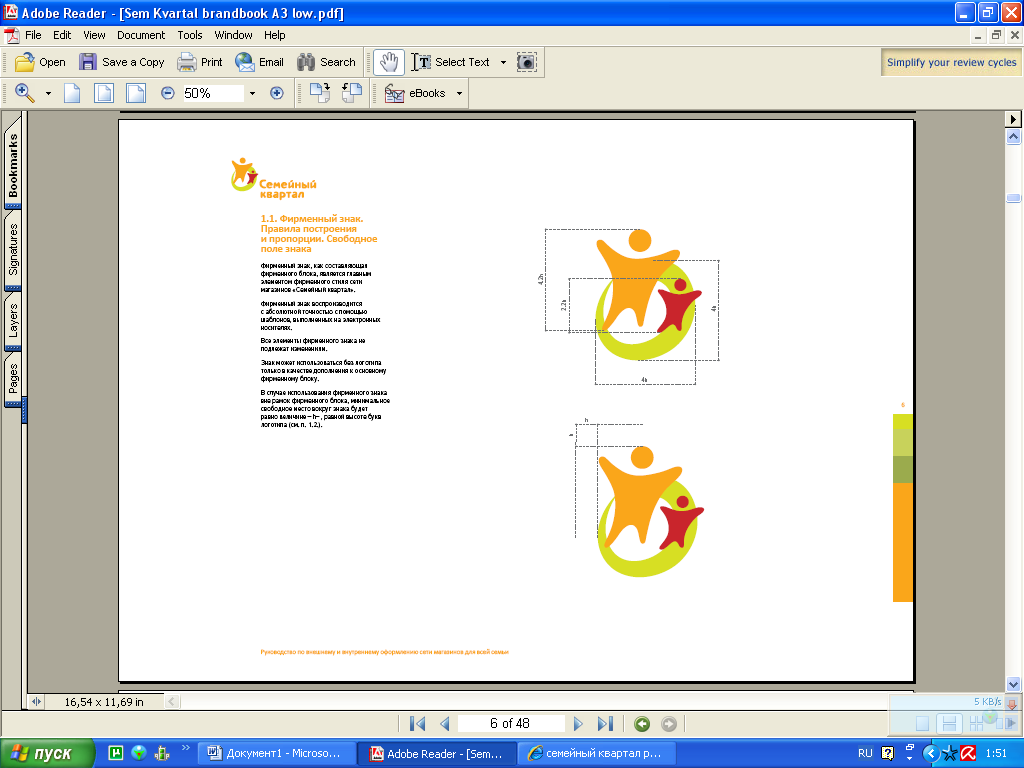Open the Windows Start 'пуск' button
The image size is (1024, 768).
pyautogui.click(x=47, y=753)
